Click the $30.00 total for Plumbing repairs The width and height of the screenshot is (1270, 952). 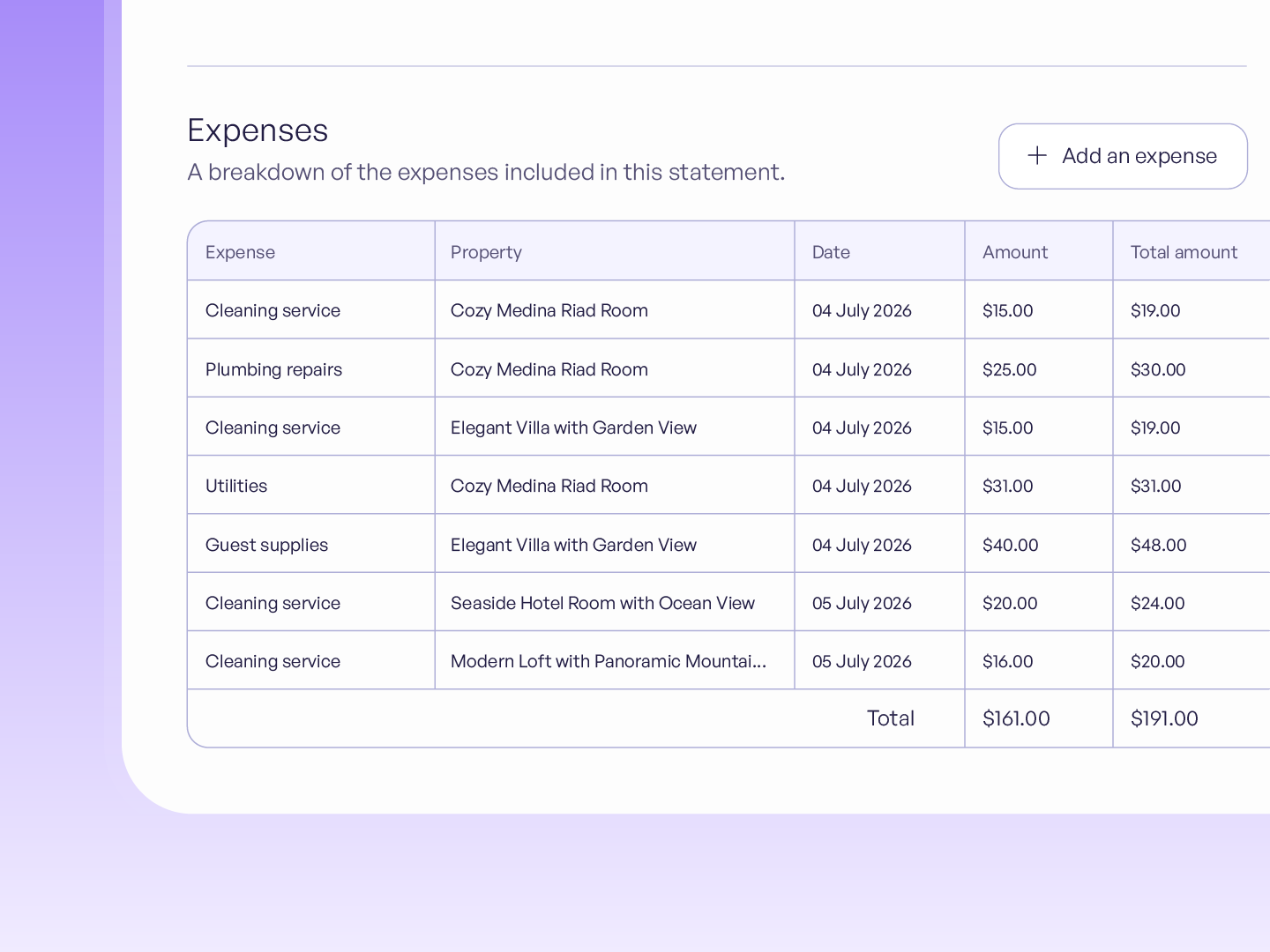(x=1158, y=369)
